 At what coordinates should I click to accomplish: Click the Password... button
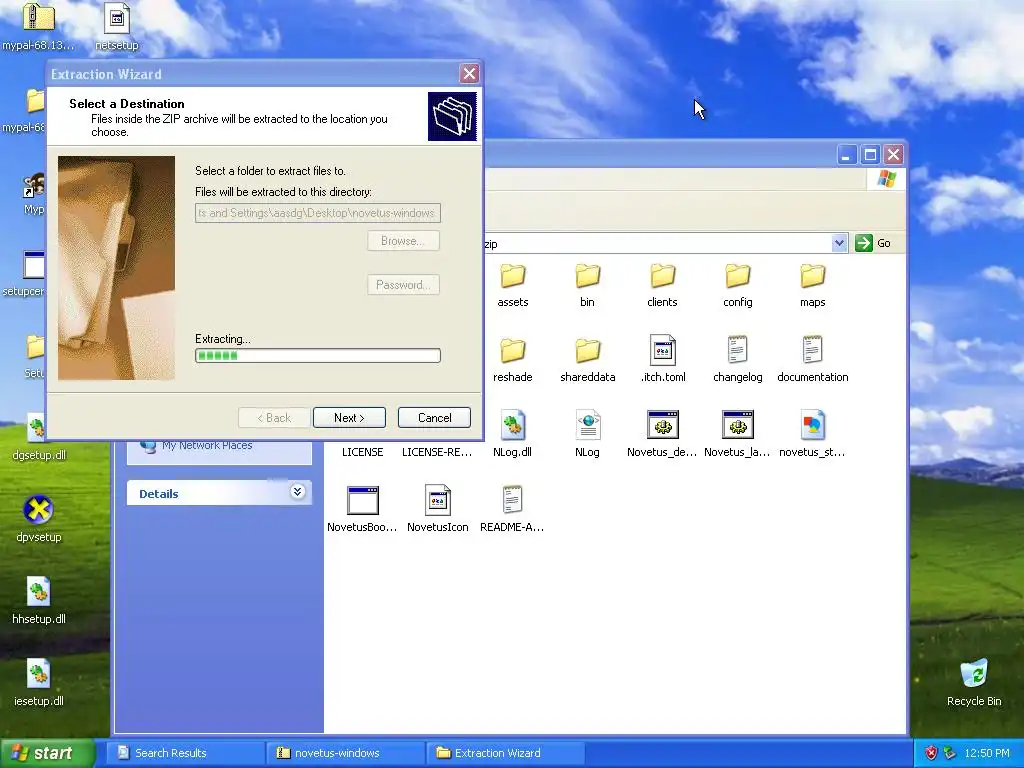pos(403,285)
